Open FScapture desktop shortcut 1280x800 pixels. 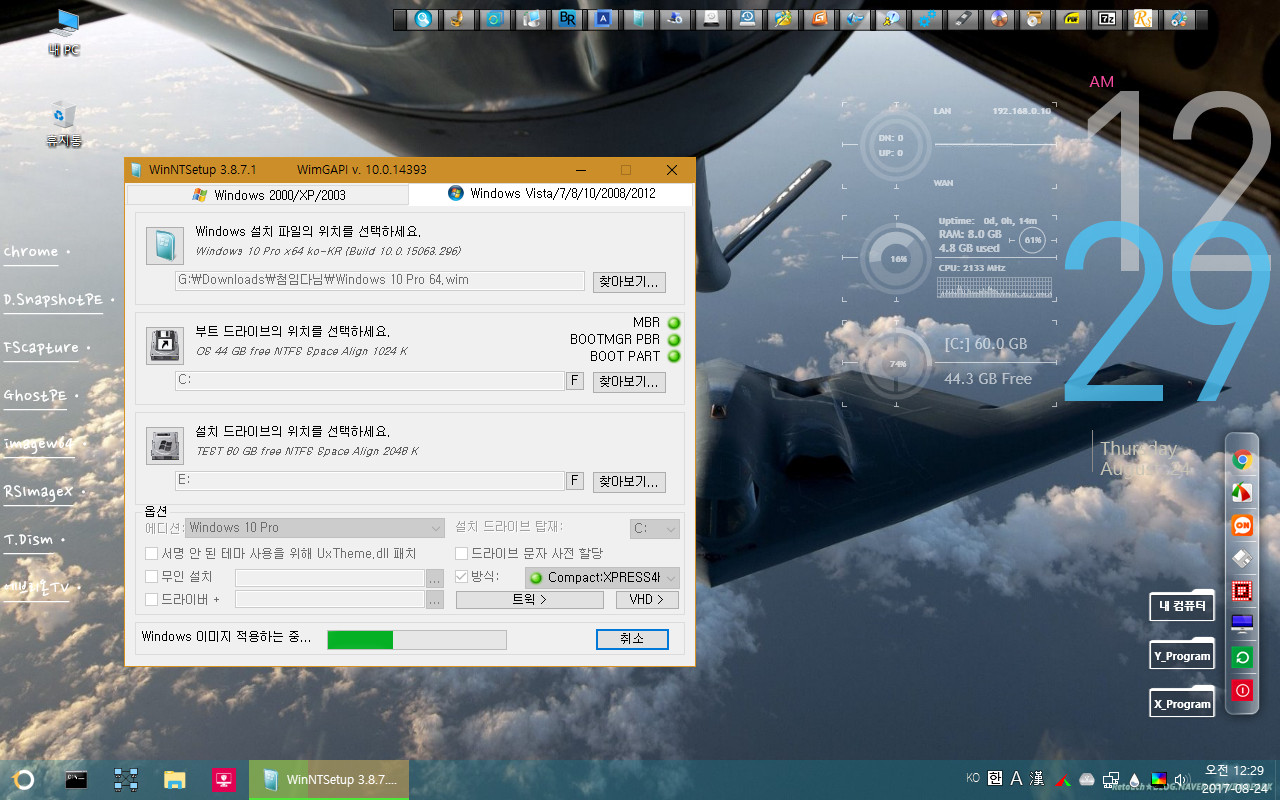[x=41, y=348]
